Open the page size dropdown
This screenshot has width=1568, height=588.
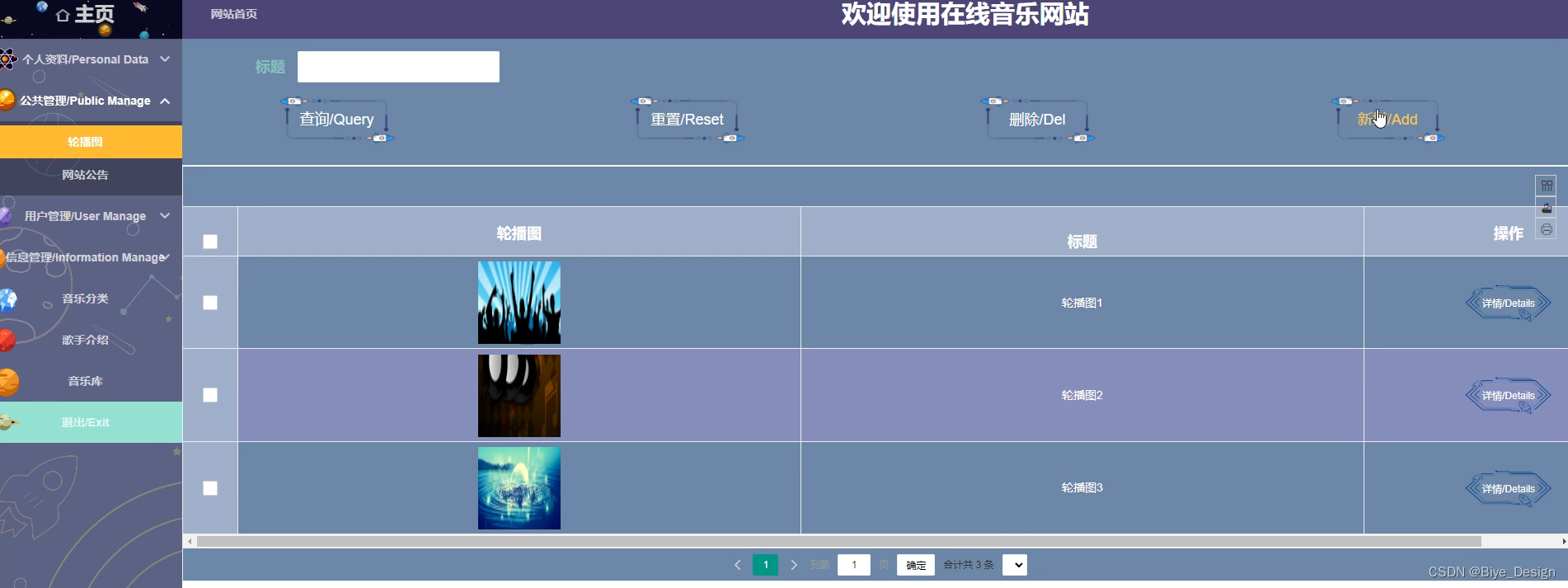[x=1015, y=565]
